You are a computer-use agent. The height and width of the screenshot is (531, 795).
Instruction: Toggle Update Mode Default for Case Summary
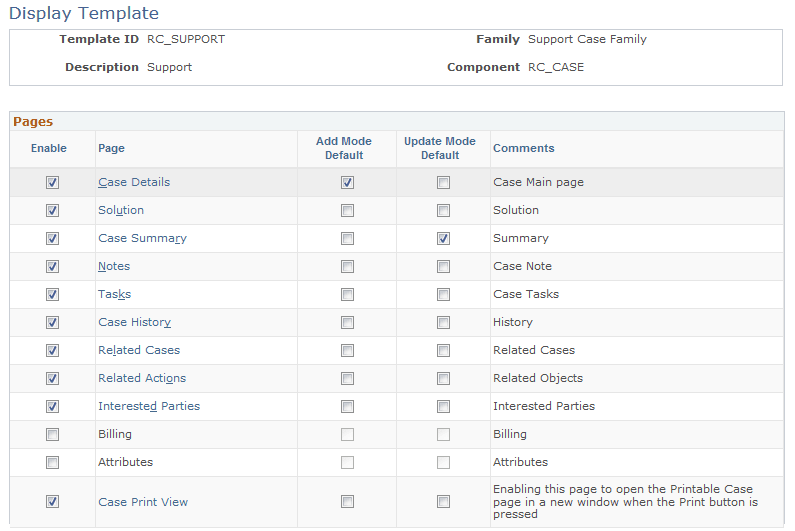[443, 239]
